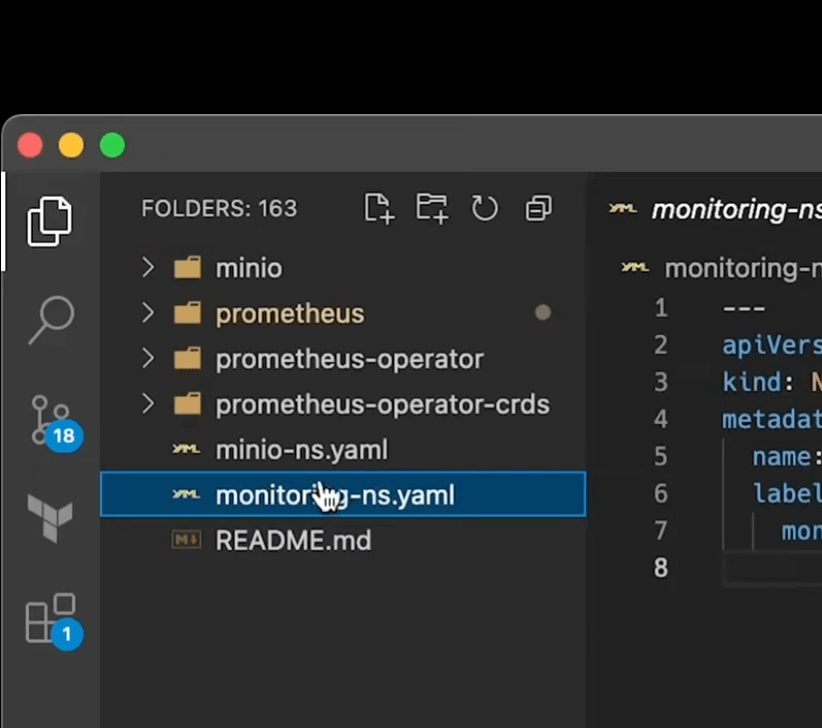
Task: Click the New File icon in explorer header
Action: coord(379,209)
